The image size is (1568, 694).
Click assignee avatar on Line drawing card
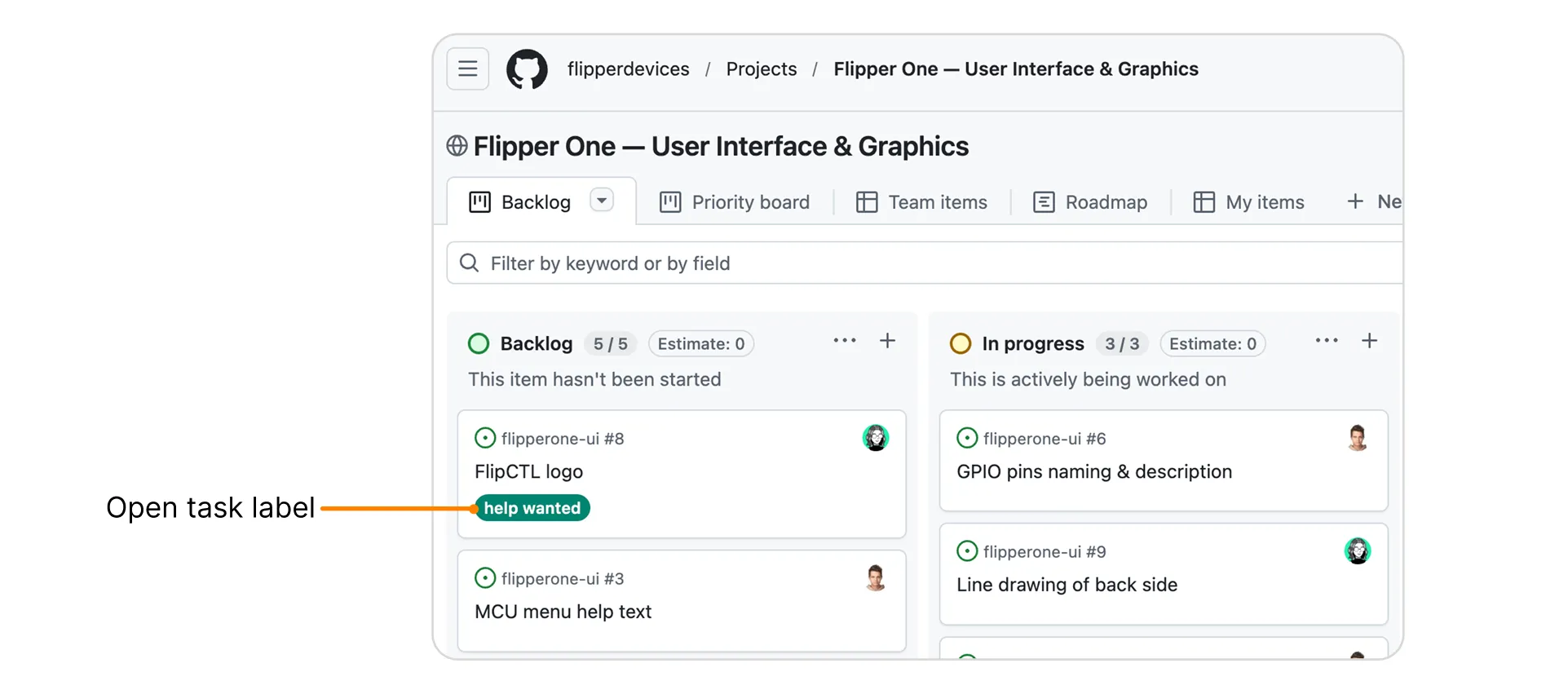[x=1358, y=551]
